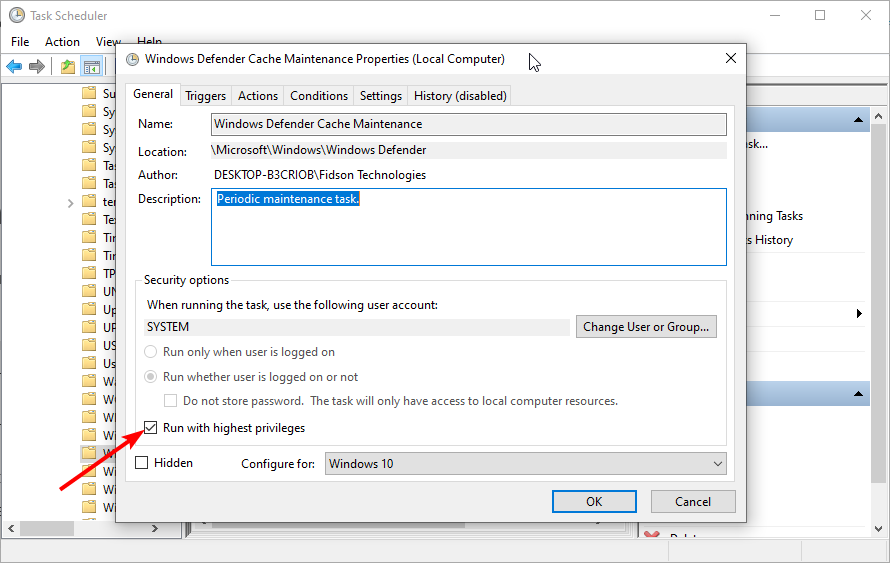The image size is (890, 563).
Task: Open the Configure for dropdown
Action: (x=526, y=464)
